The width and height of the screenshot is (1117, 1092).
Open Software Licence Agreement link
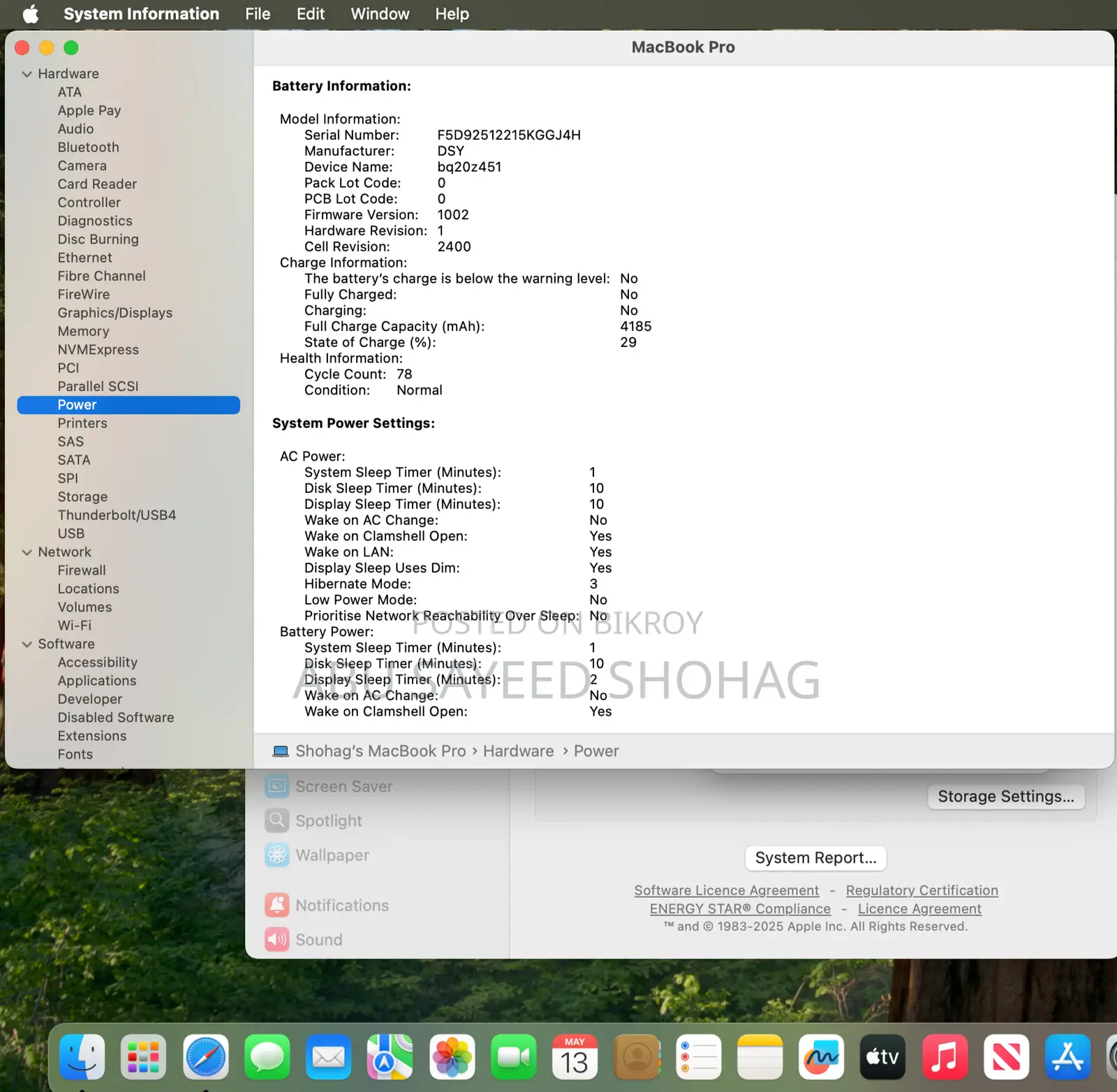[726, 890]
